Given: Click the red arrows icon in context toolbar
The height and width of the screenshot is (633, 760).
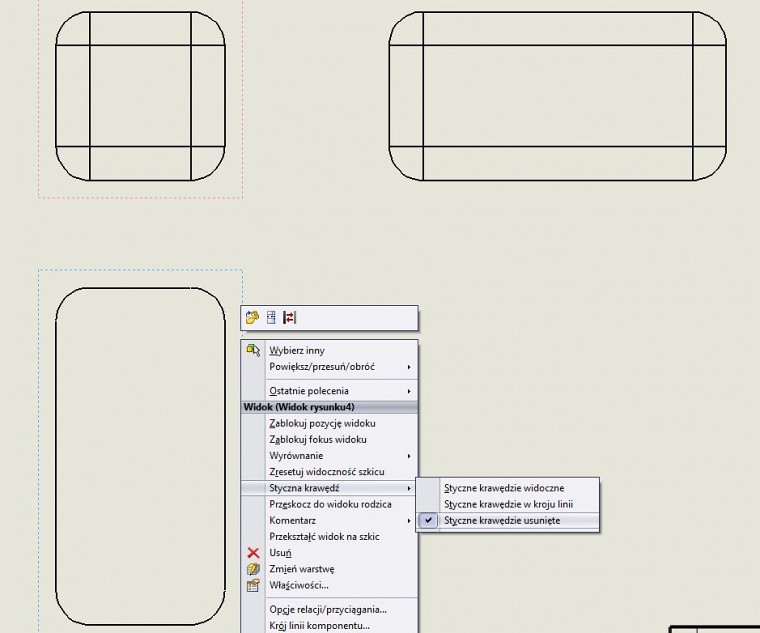Looking at the screenshot, I should coord(289,317).
